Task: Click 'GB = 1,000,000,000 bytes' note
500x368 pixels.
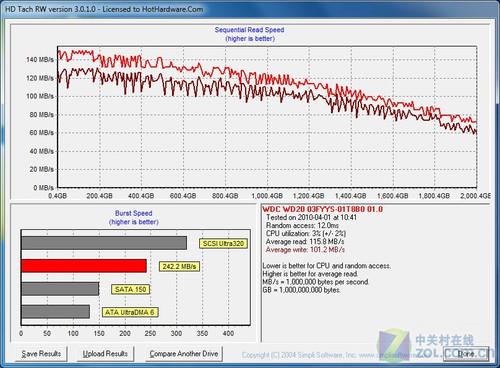Action: pyautogui.click(x=301, y=290)
